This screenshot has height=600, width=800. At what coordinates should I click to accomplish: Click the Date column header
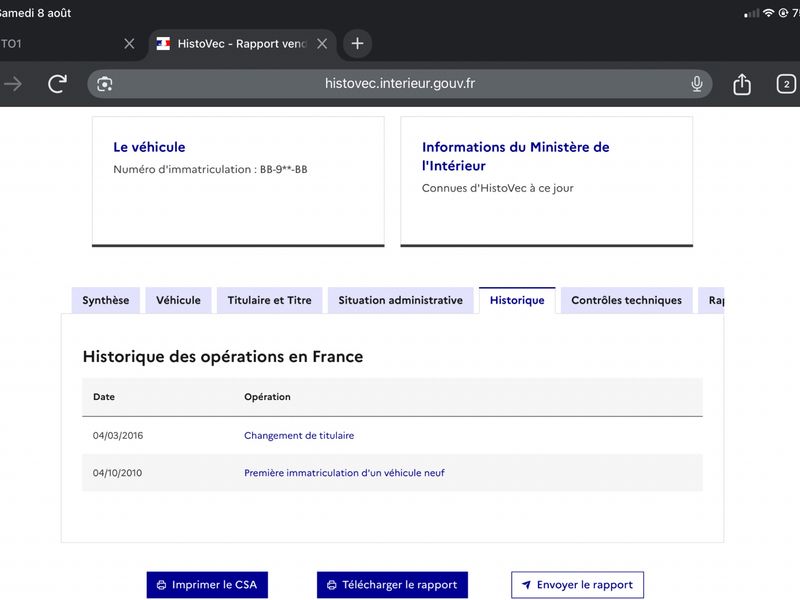104,397
